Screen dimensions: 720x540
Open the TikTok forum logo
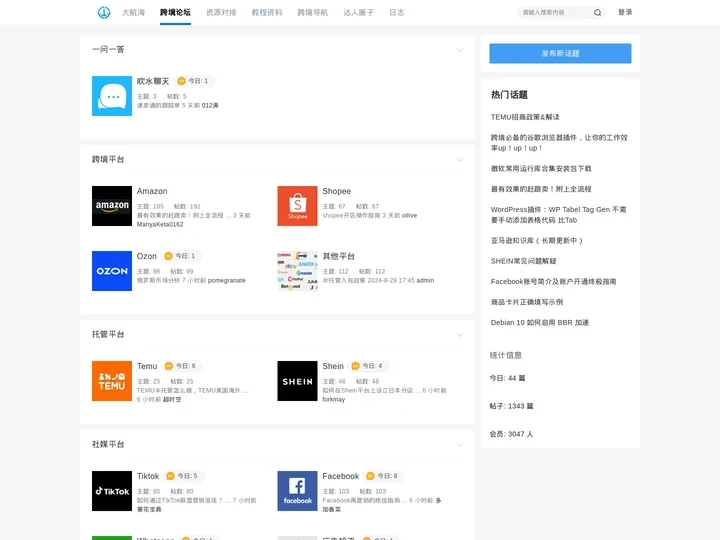112,491
